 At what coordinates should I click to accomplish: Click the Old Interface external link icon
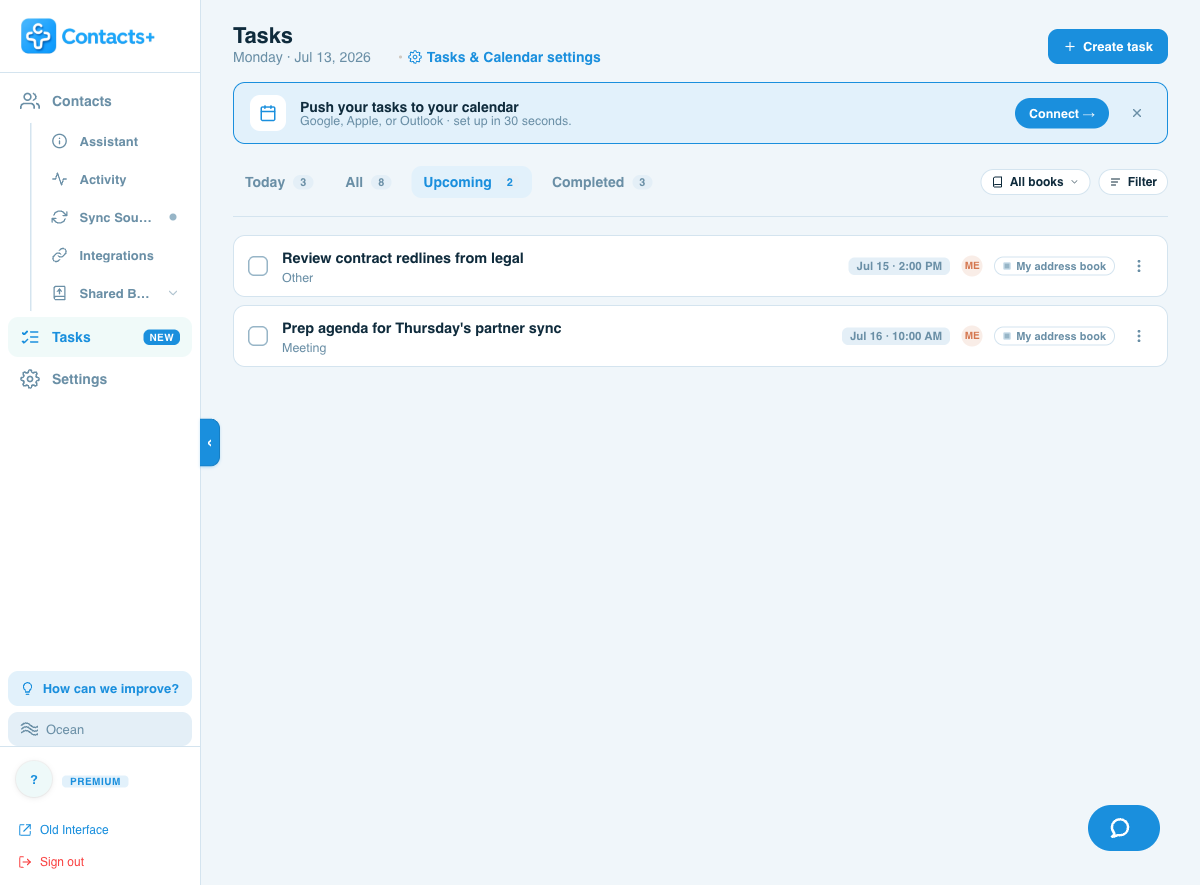coord(25,830)
